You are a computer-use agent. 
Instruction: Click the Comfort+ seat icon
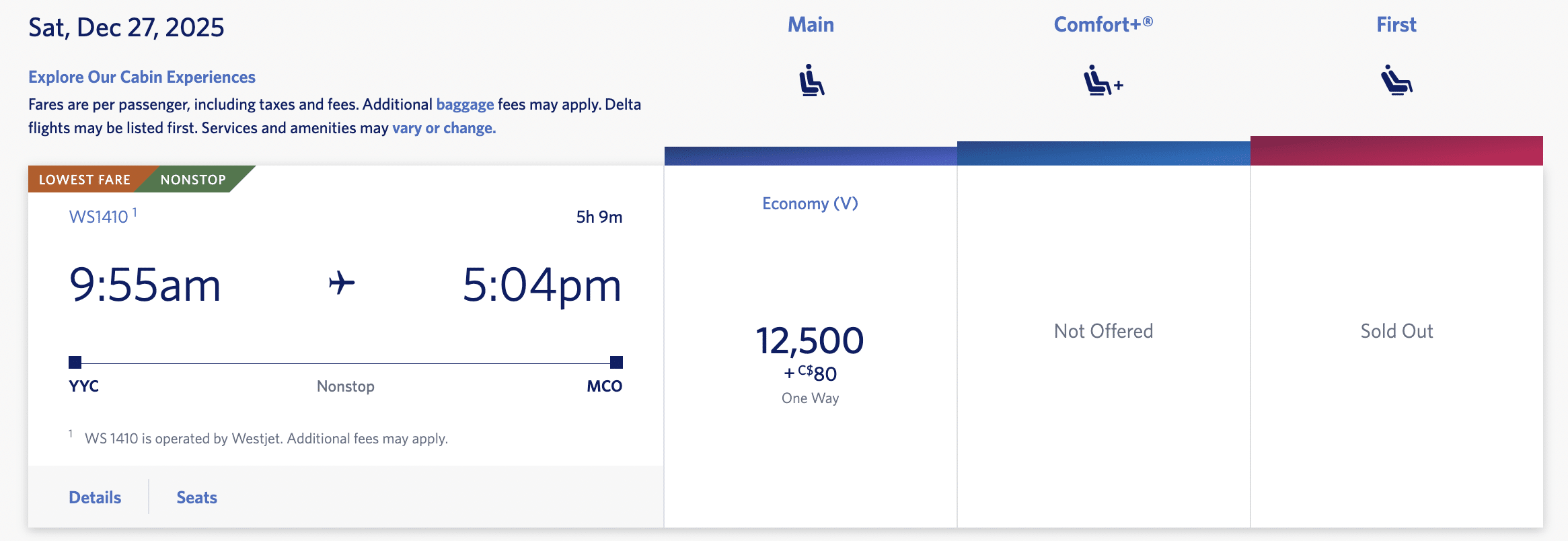point(1103,81)
